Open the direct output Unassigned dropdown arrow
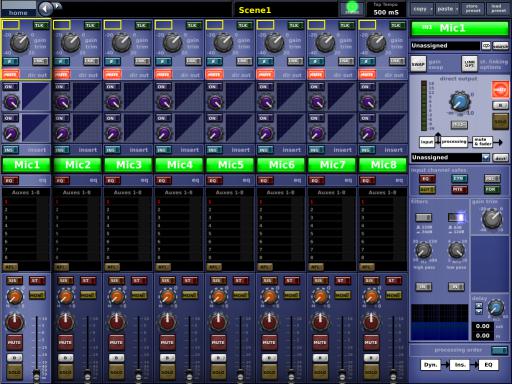The height and width of the screenshot is (384, 512). click(x=486, y=157)
